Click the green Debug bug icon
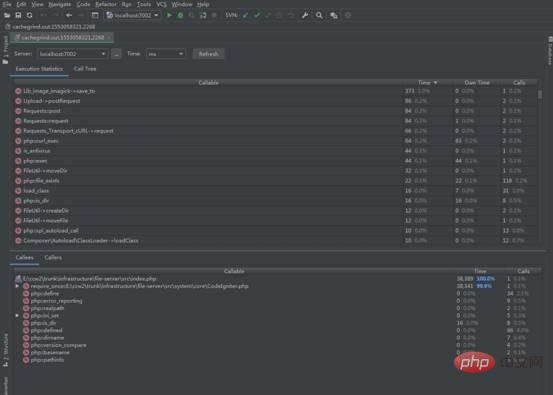Viewport: 553px width, 395px height. tap(180, 15)
